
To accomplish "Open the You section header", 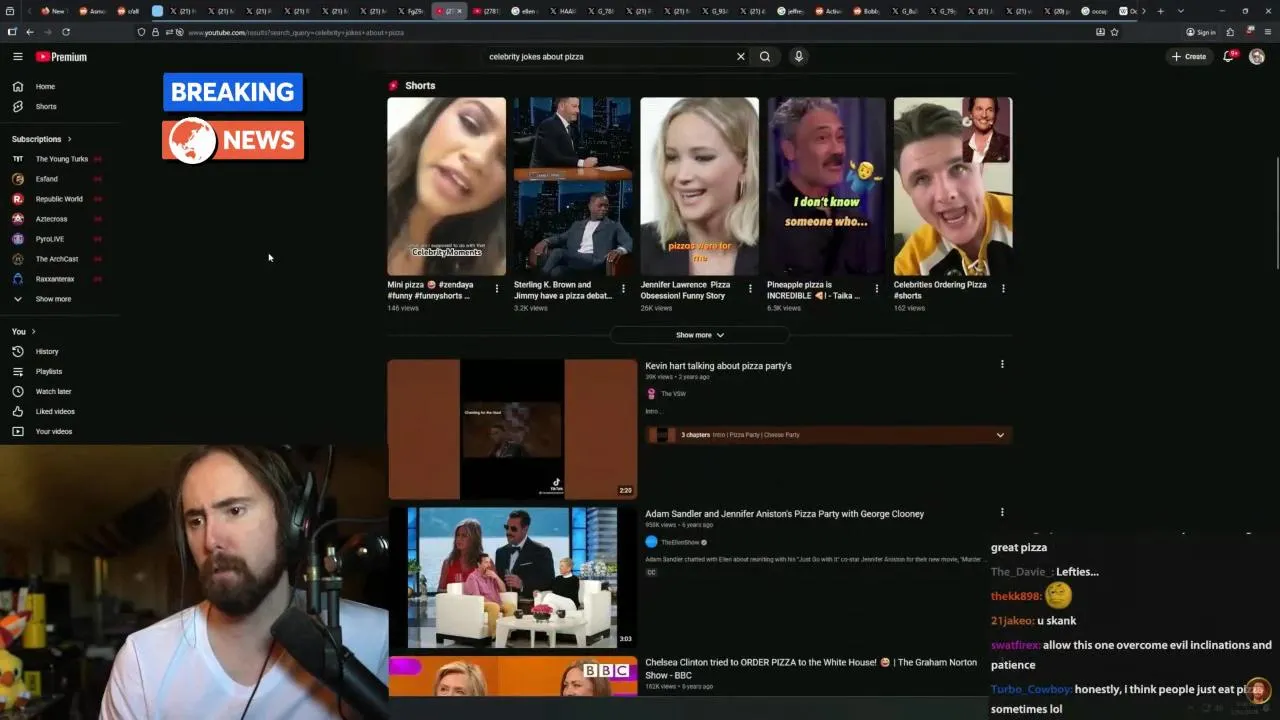I will pos(24,331).
